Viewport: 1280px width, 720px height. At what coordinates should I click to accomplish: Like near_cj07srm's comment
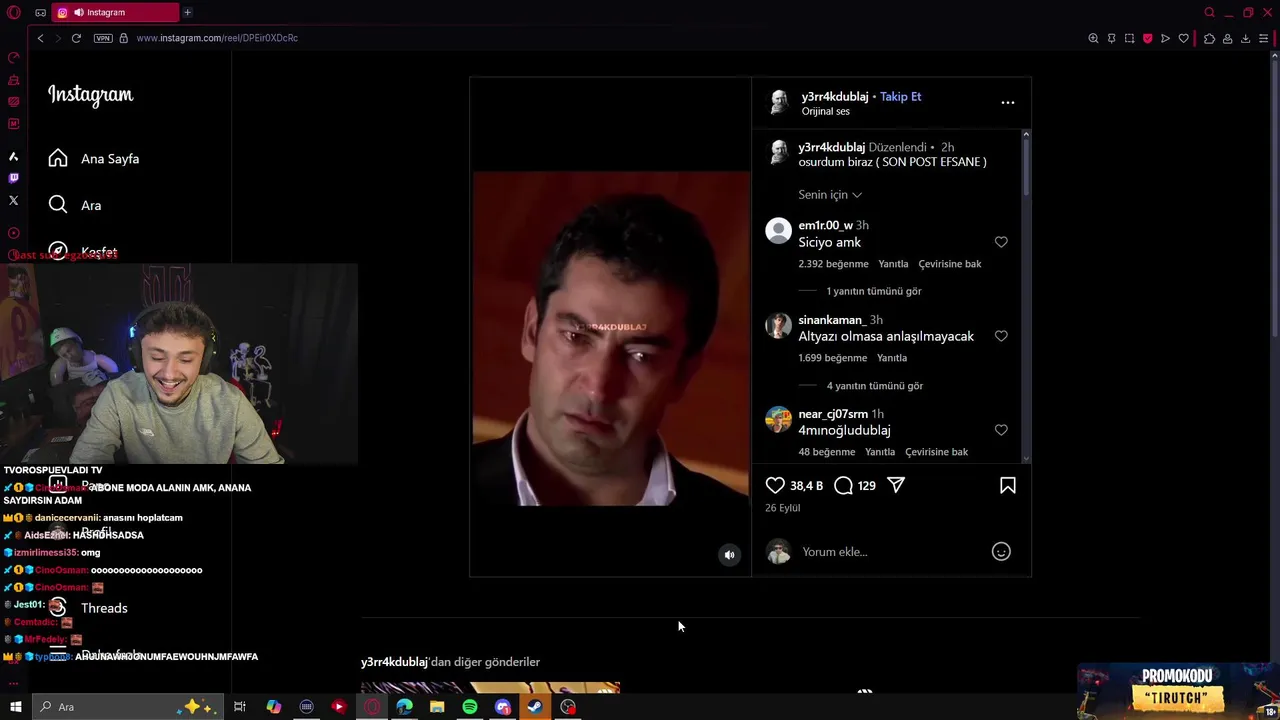[x=1001, y=430]
